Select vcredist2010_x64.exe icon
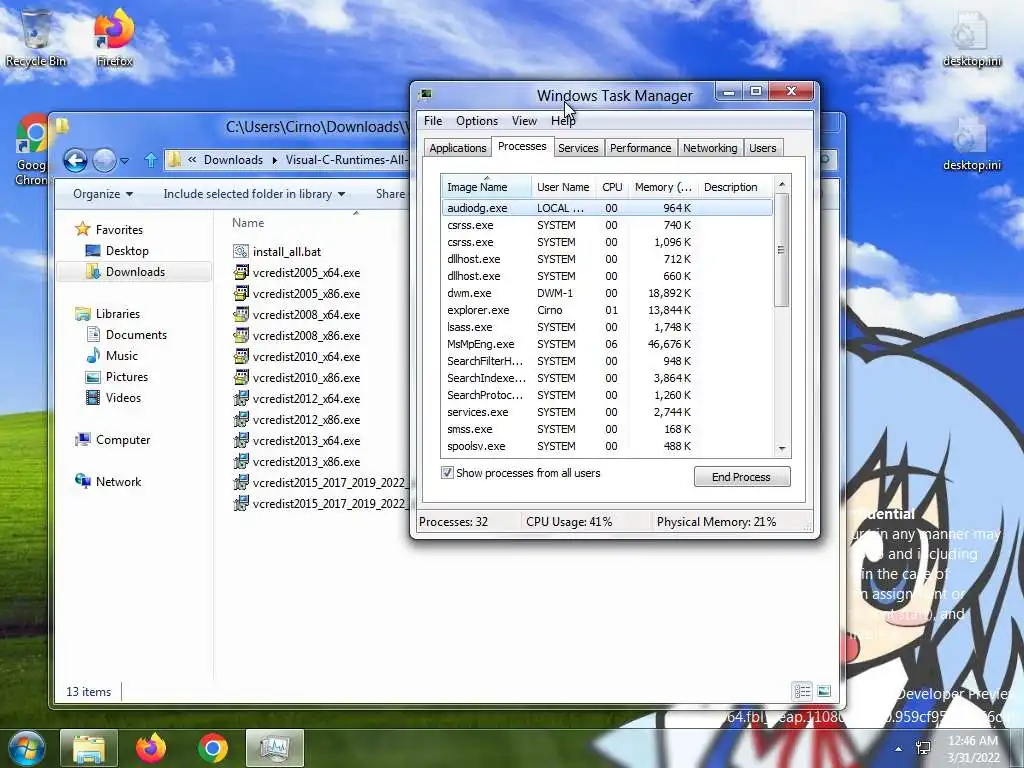The height and width of the screenshot is (768, 1024). click(241, 357)
